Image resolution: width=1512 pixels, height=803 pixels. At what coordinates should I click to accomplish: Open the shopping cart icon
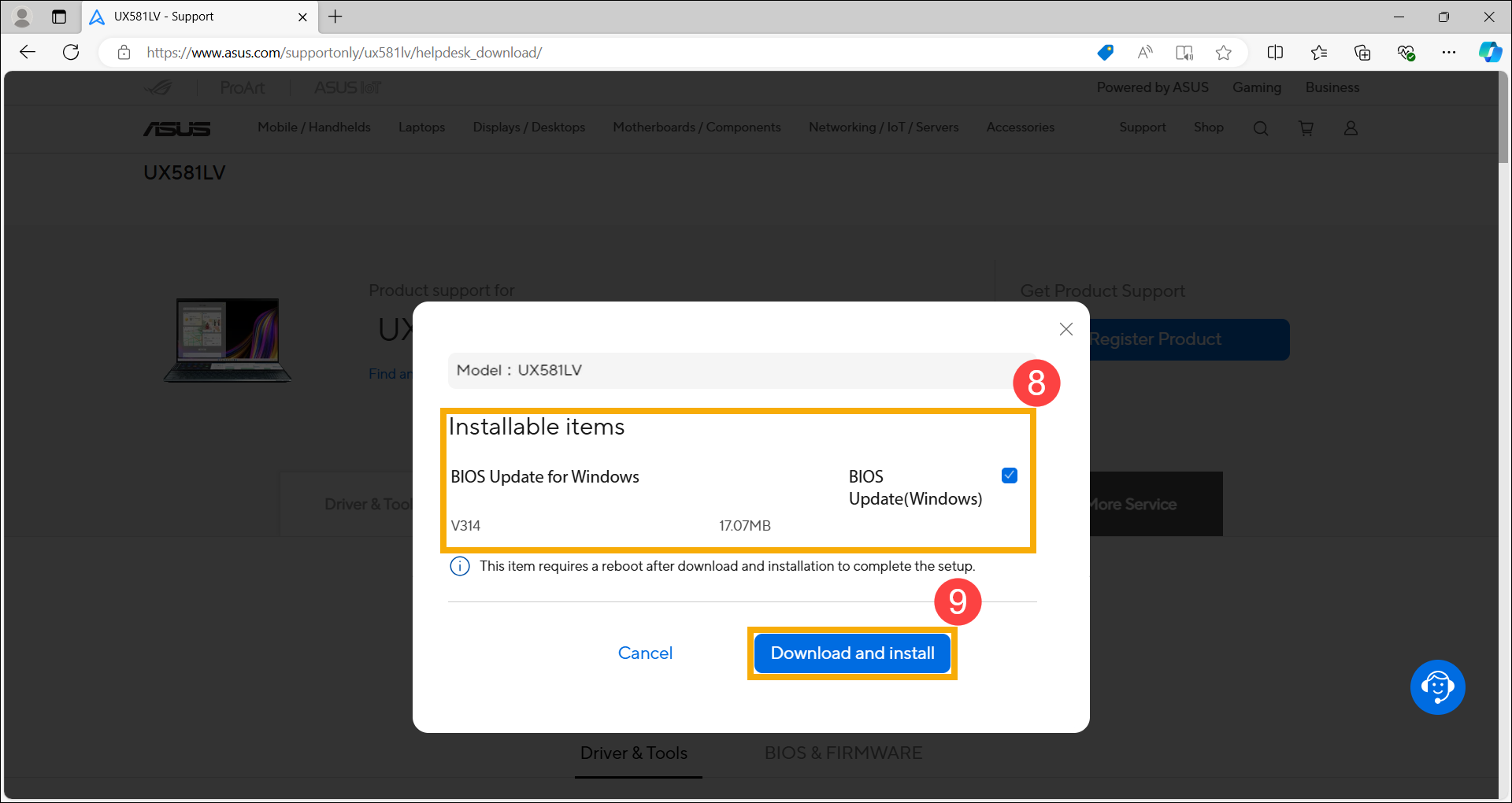1306,128
